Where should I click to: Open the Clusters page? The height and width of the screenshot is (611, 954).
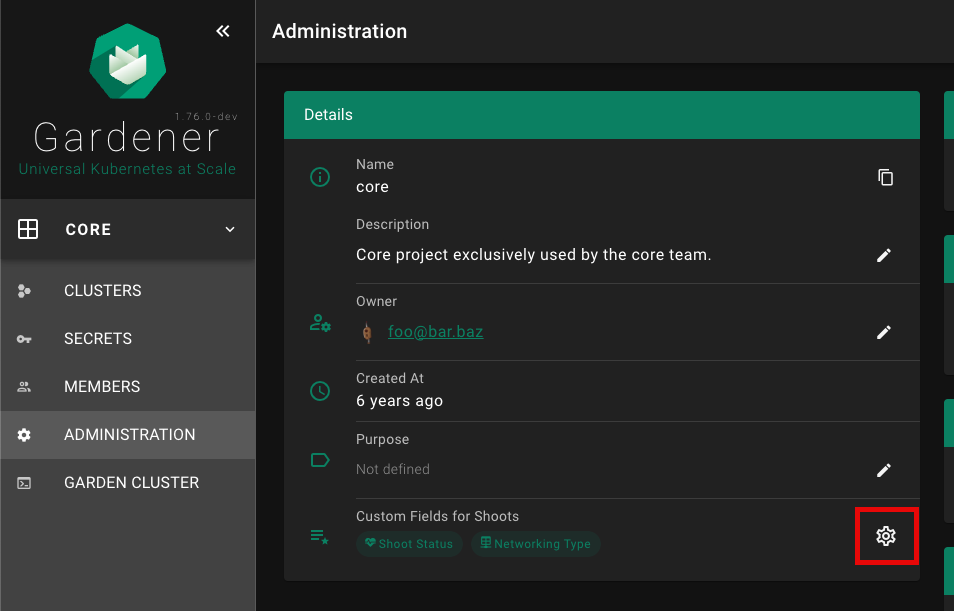(x=102, y=291)
